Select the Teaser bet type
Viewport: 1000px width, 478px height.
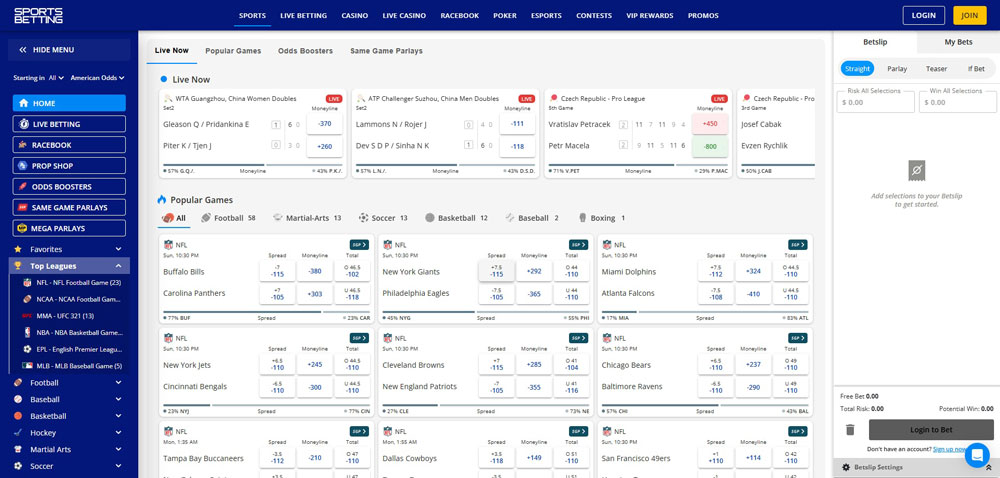point(936,69)
